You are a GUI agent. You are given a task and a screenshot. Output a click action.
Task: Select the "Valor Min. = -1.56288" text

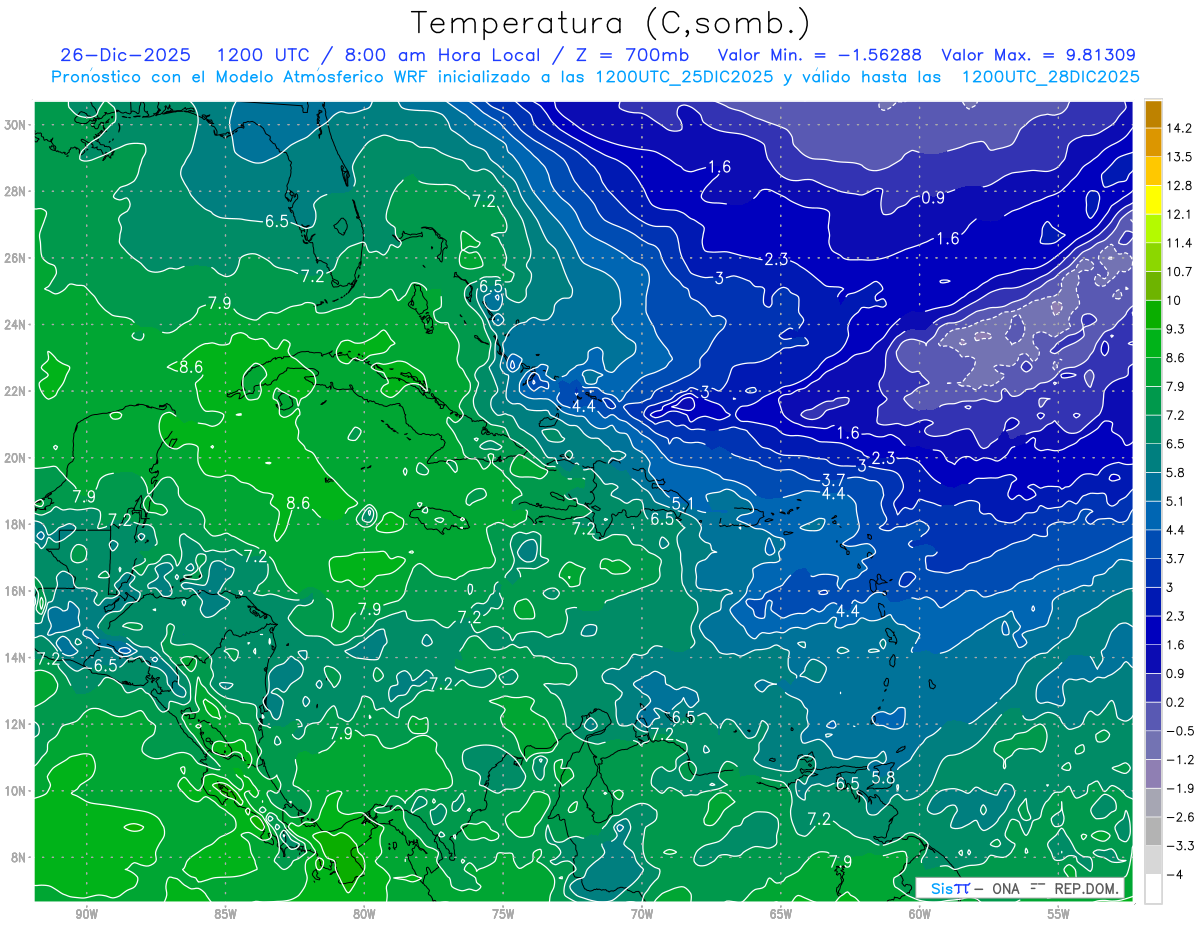coord(820,55)
